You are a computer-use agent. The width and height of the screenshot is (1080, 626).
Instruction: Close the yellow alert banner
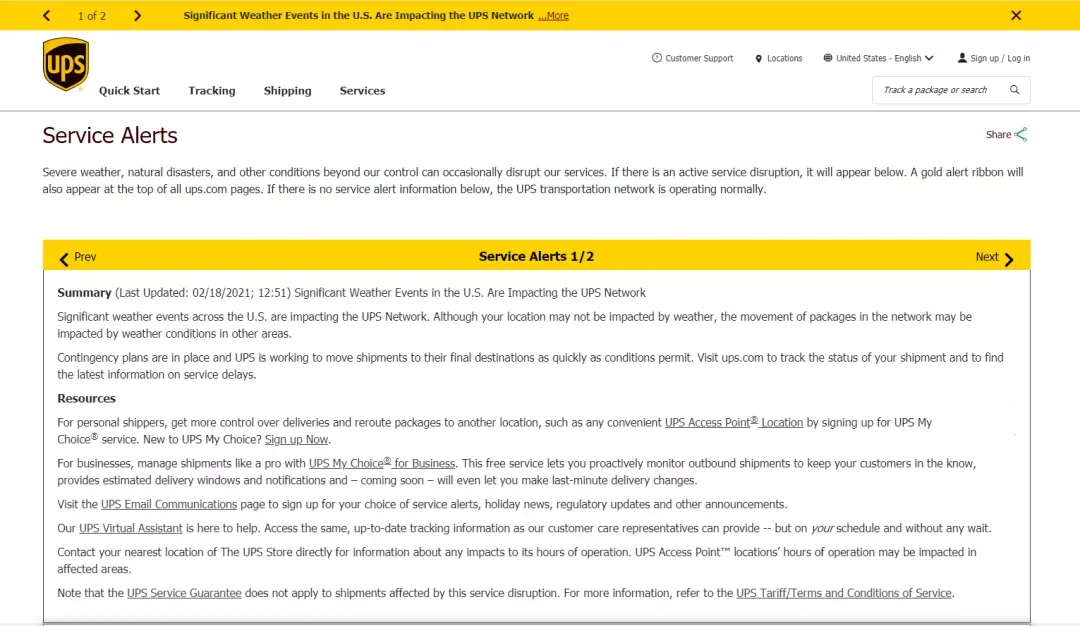coord(1016,15)
